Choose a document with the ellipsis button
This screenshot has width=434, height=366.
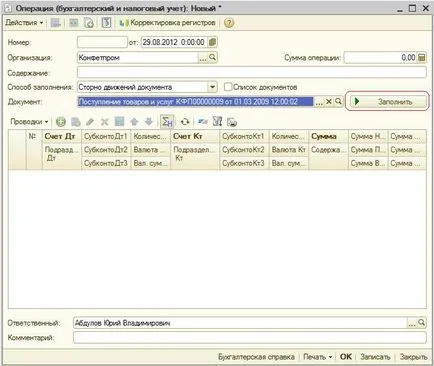click(319, 102)
